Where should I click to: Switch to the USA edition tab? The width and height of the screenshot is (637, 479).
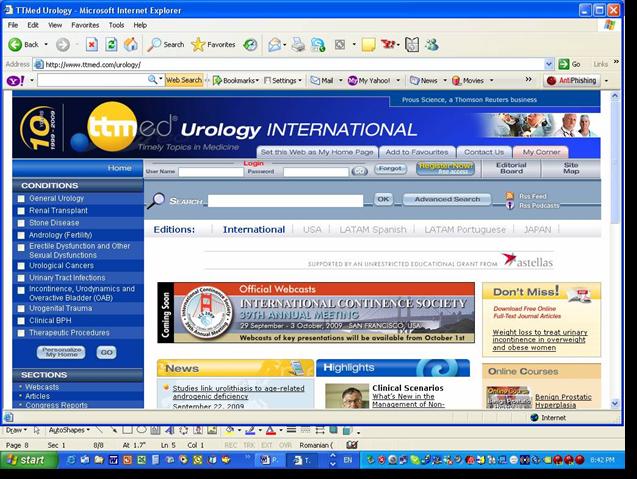tap(313, 229)
